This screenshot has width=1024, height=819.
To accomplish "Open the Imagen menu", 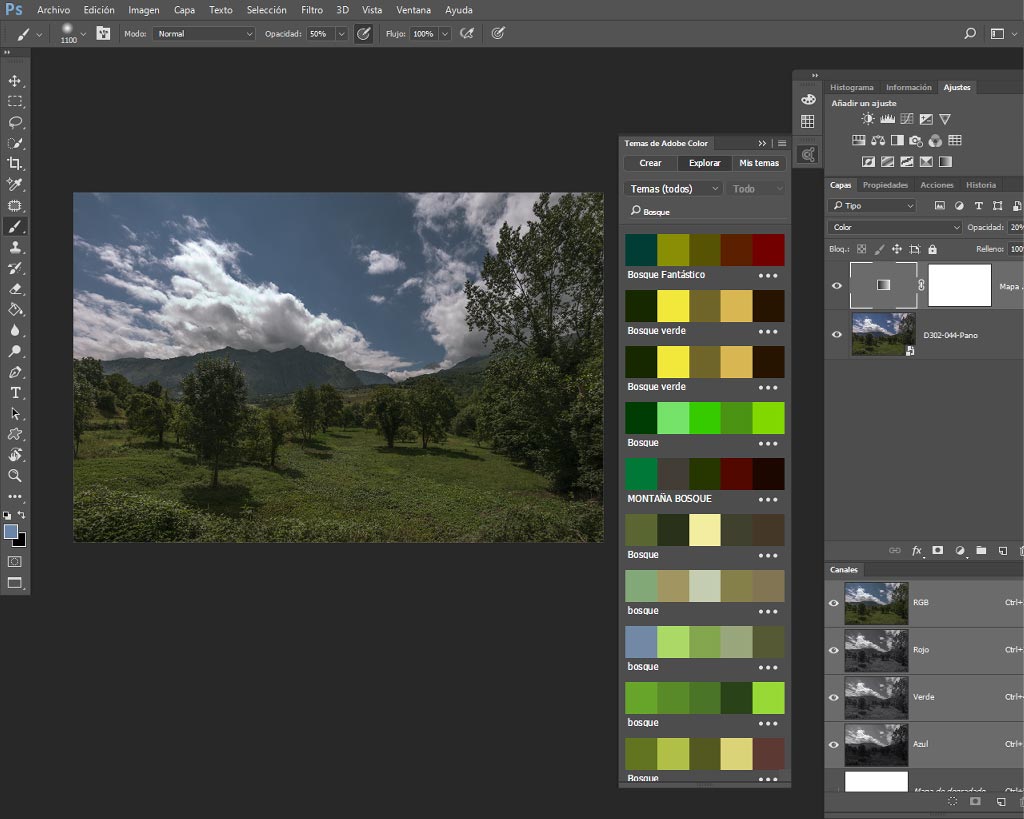I will [144, 10].
